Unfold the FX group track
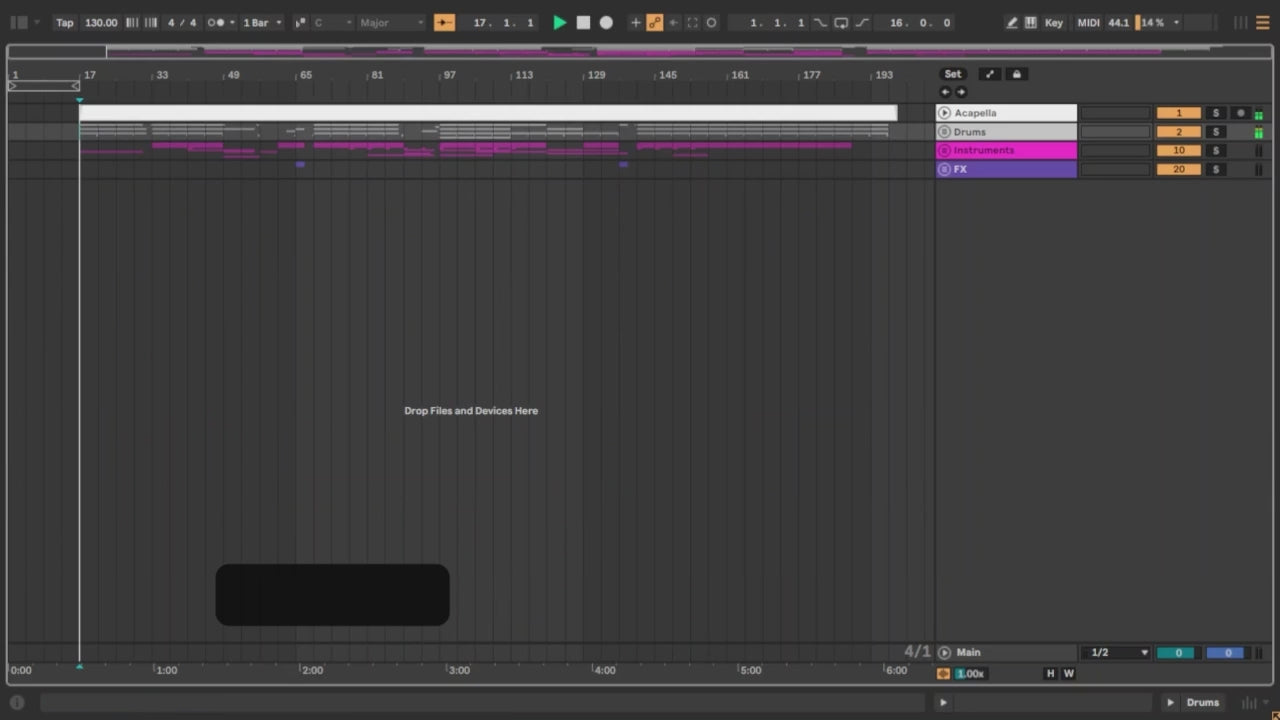 tap(944, 170)
